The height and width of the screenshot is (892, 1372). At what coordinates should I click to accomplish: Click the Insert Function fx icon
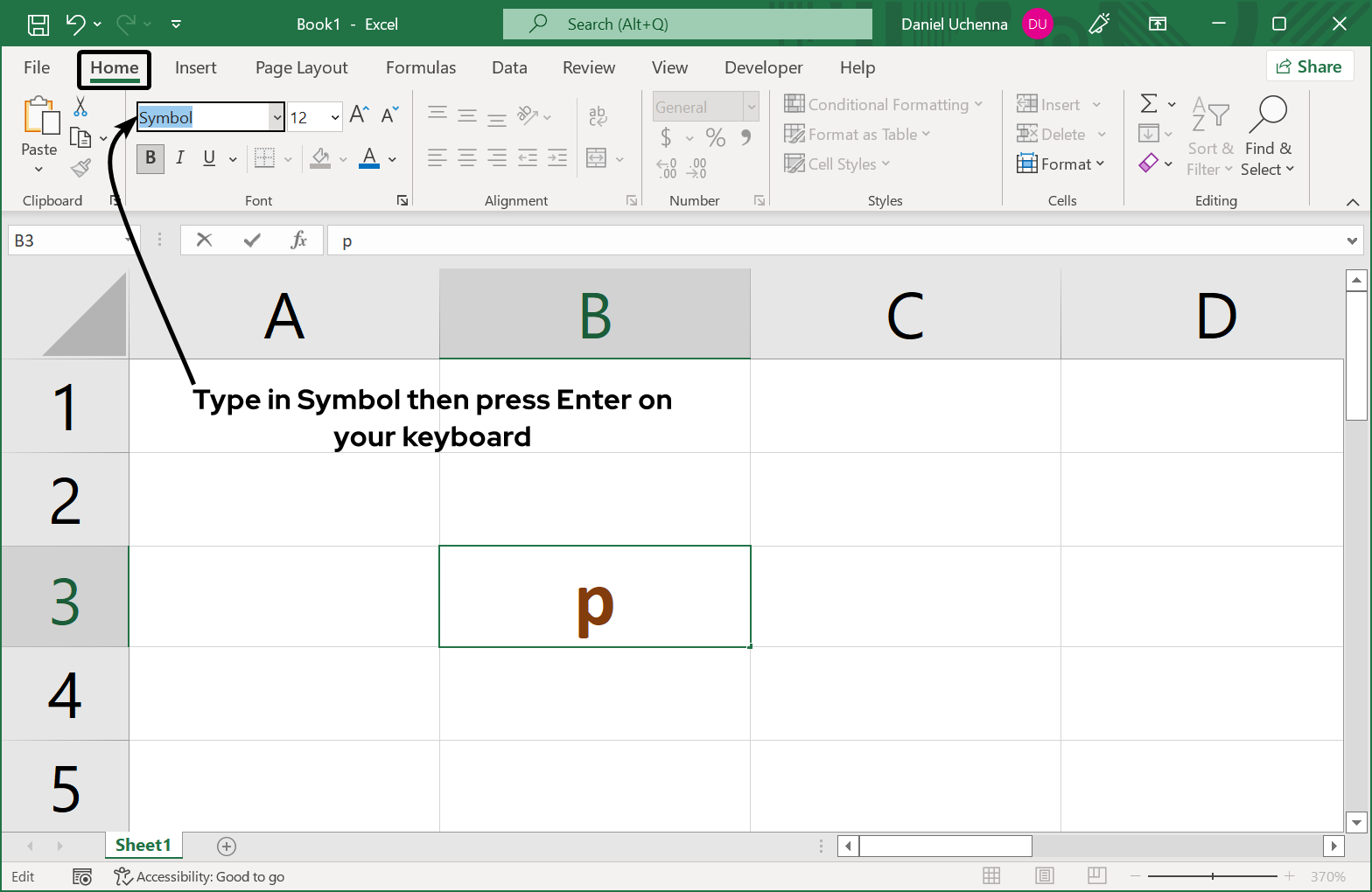pyautogui.click(x=298, y=240)
